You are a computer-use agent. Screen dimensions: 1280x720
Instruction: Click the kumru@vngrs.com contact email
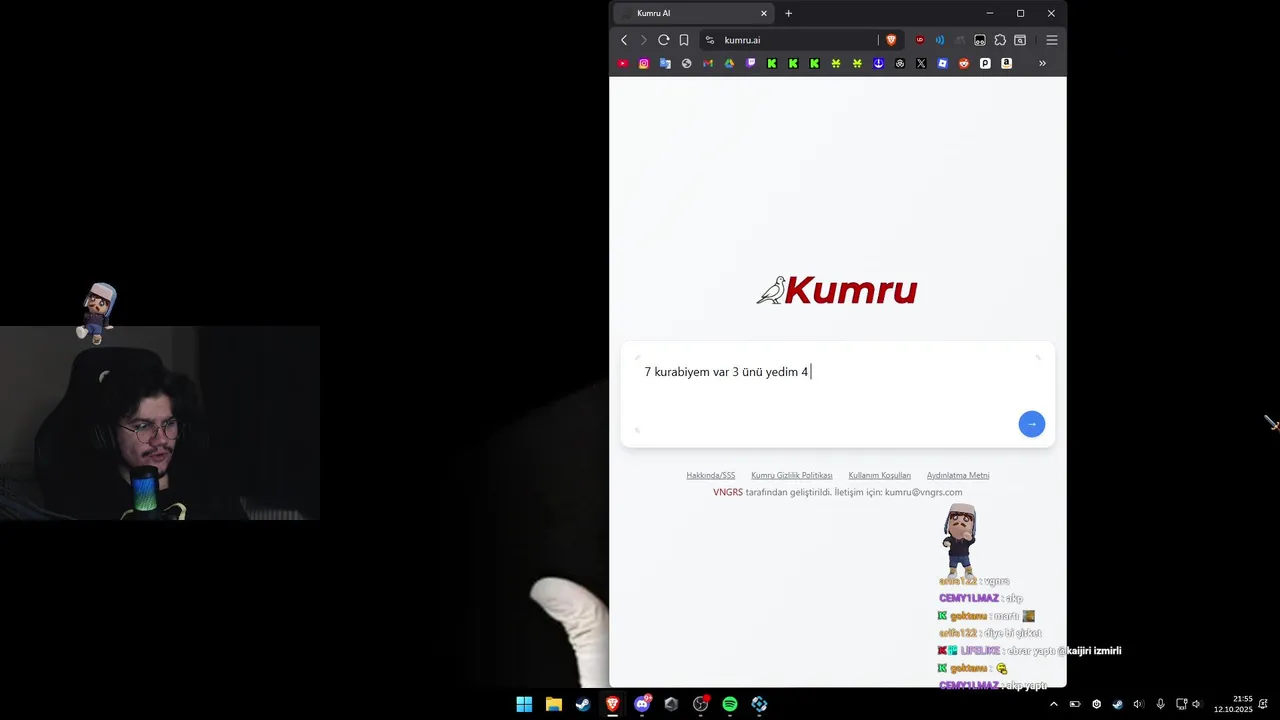tap(924, 492)
